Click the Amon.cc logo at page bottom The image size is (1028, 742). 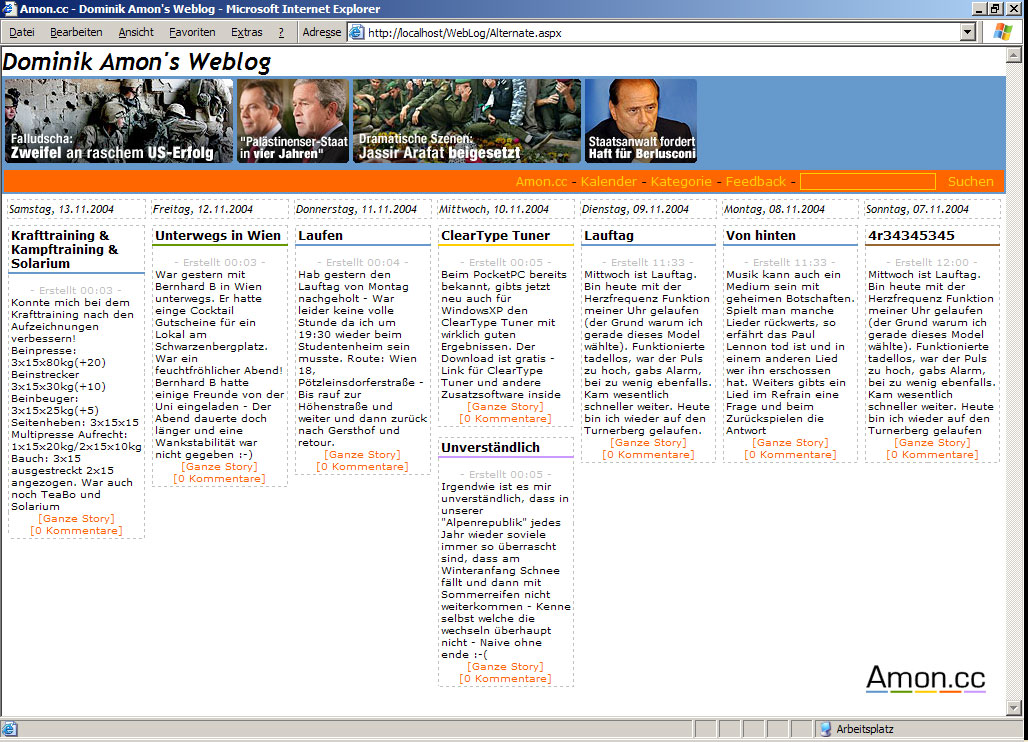pos(926,678)
